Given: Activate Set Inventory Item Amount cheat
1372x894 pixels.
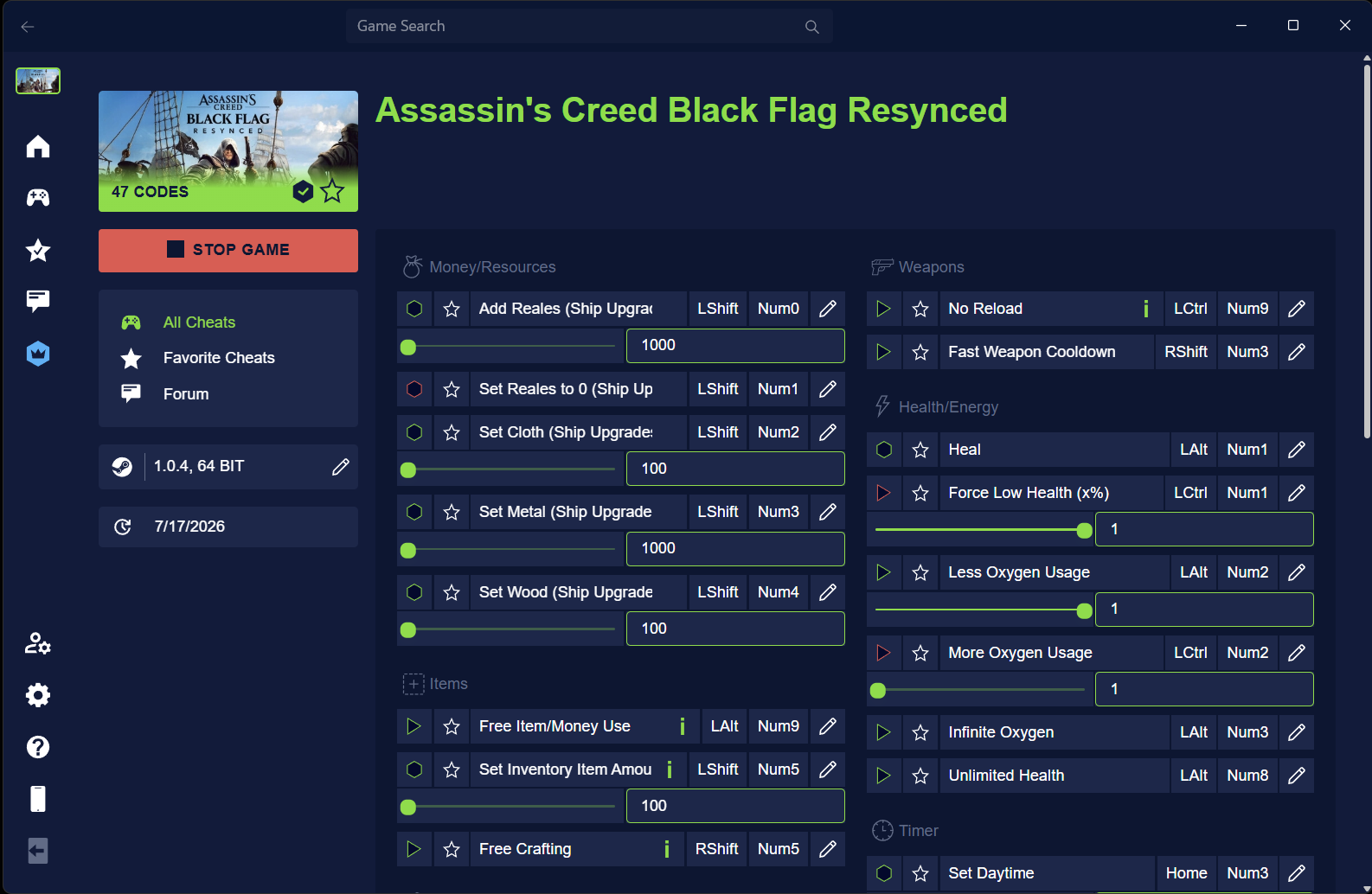Looking at the screenshot, I should 414,769.
